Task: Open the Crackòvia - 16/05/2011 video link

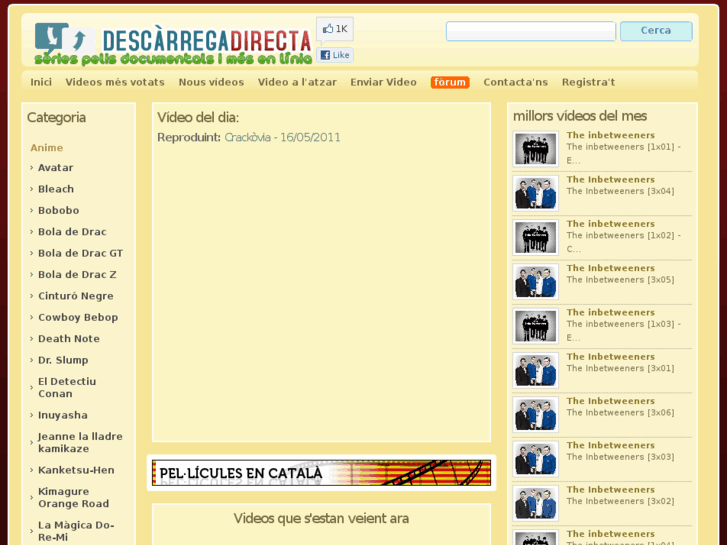Action: pos(282,137)
